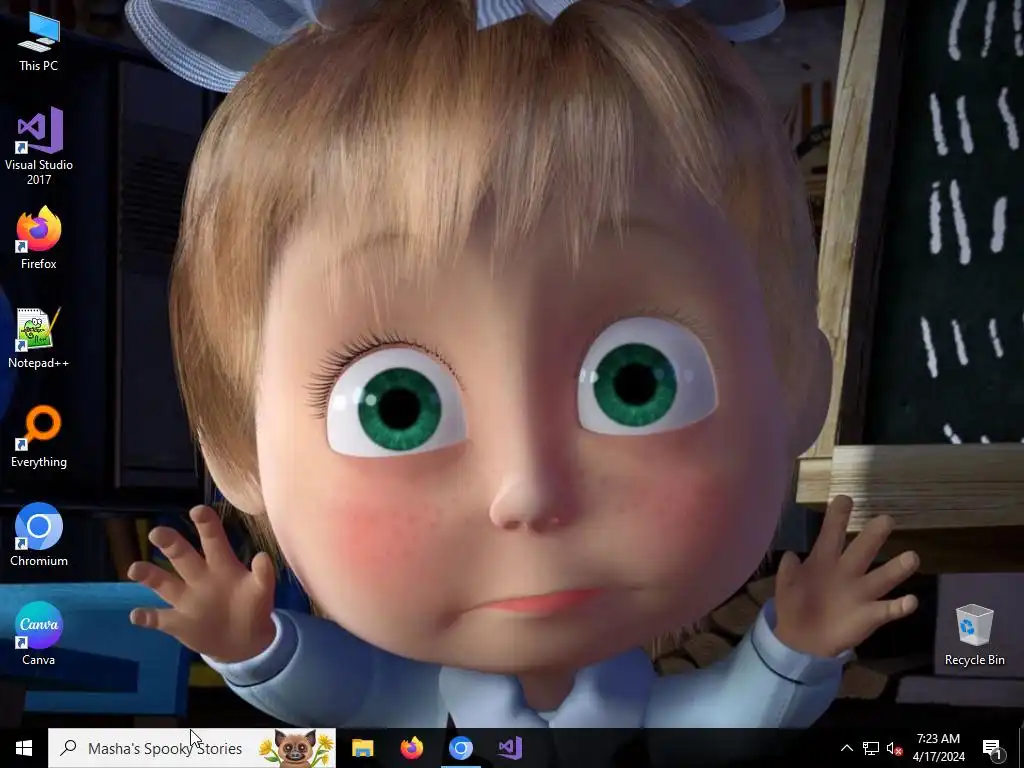This screenshot has height=768, width=1024.
Task: Open the Action Center notifications icon
Action: pos(993,748)
